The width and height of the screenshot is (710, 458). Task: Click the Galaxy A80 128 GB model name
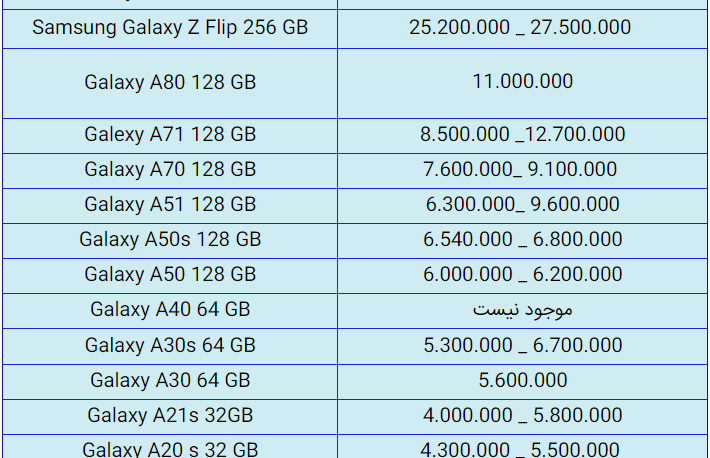[x=170, y=82]
